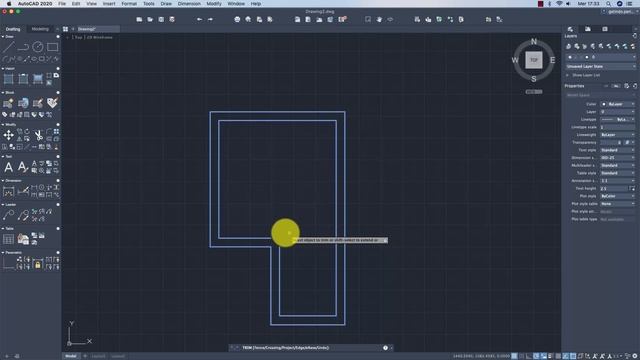This screenshot has width=640, height=360.
Task: Toggle the Leader panel pin dot
Action: click(58, 204)
